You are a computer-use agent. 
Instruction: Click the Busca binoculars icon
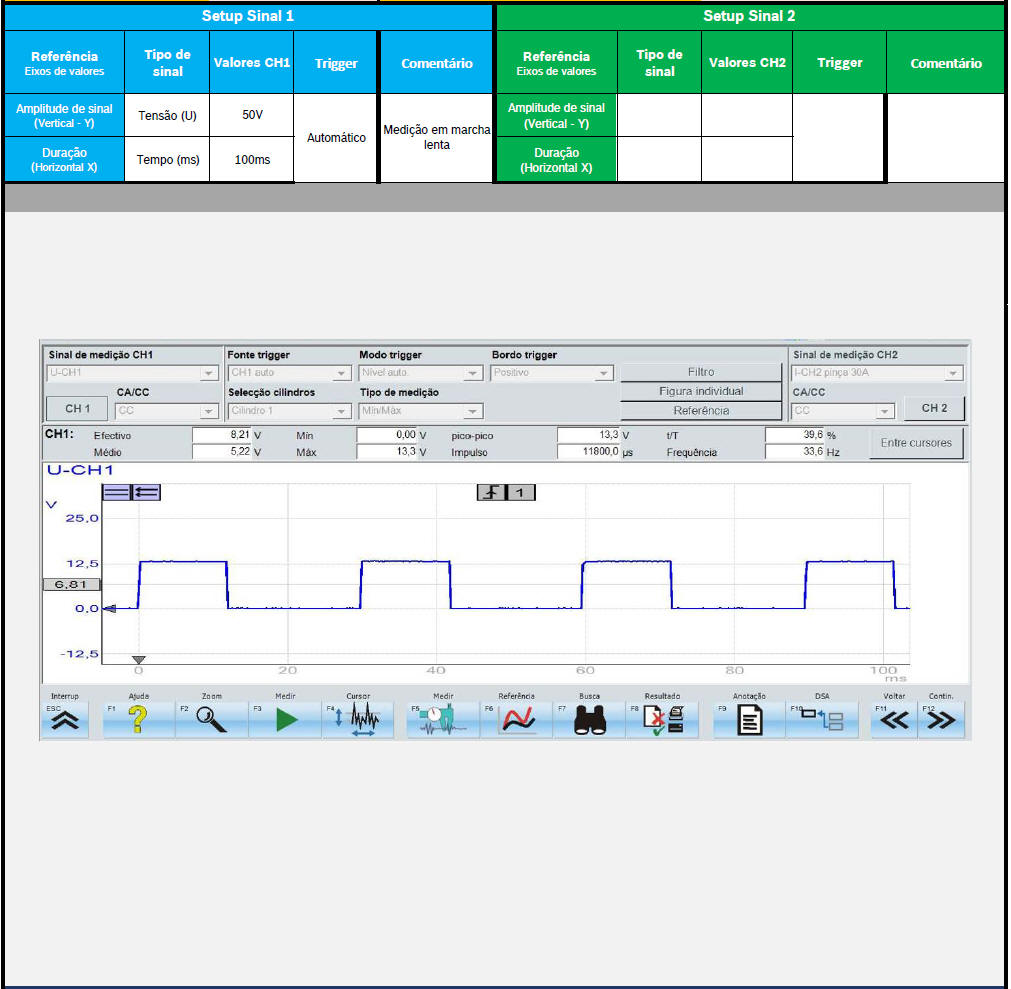click(x=590, y=719)
